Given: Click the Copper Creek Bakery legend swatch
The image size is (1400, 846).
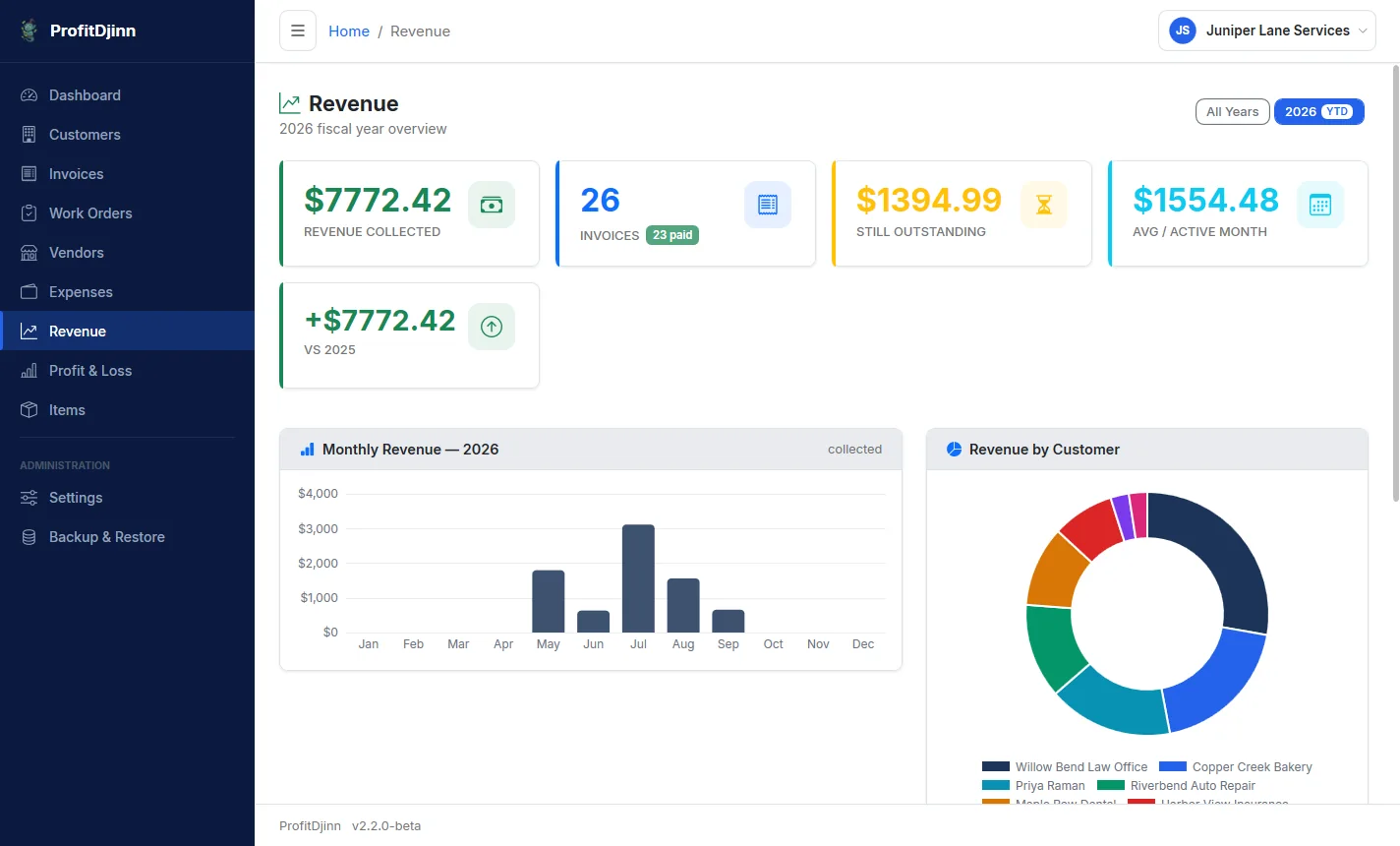Looking at the screenshot, I should pos(1173,766).
